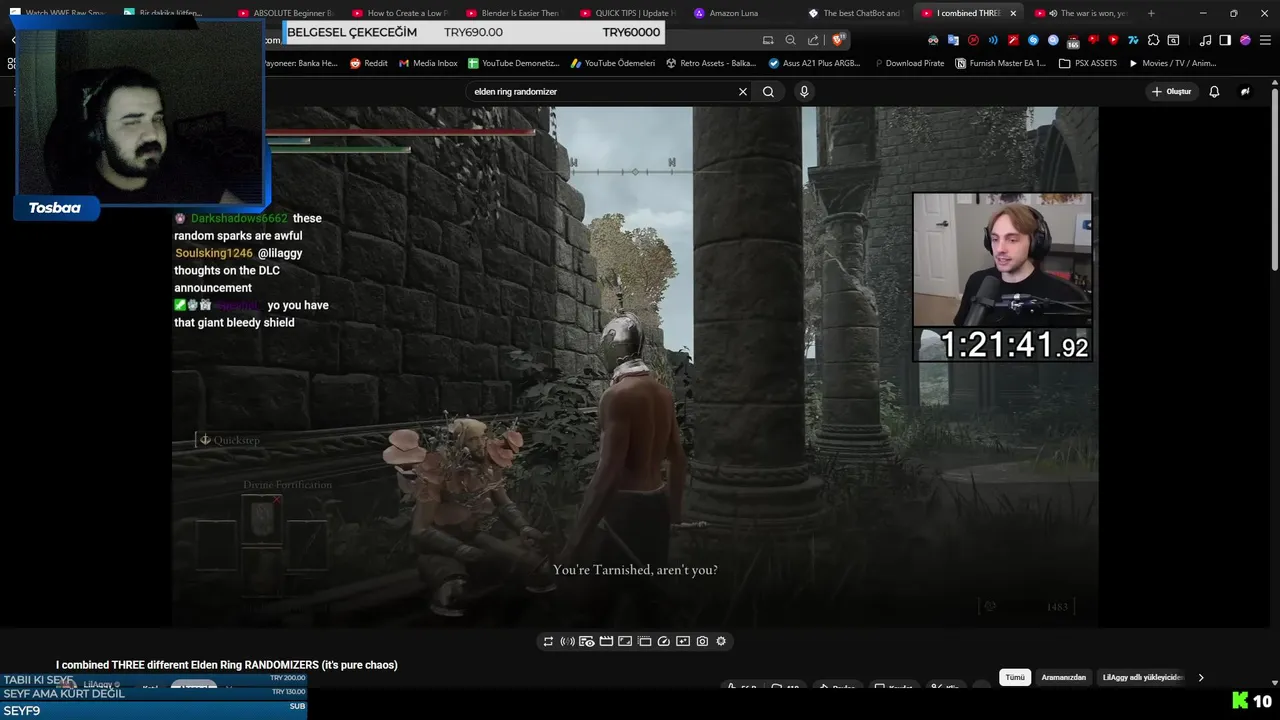
Task: Click the extension icon with the 165 badge
Action: coord(1073,41)
